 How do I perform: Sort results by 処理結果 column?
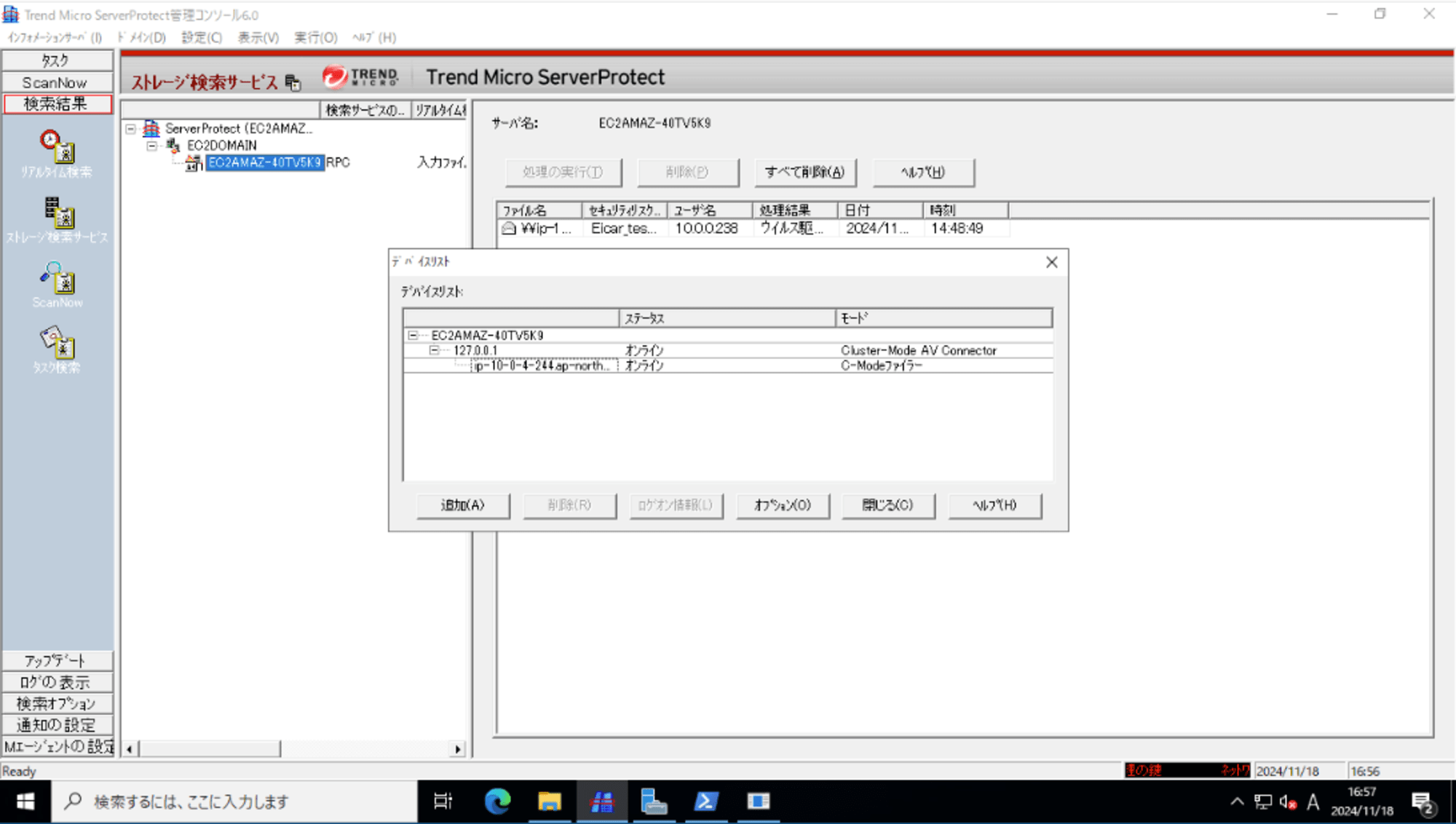point(795,210)
